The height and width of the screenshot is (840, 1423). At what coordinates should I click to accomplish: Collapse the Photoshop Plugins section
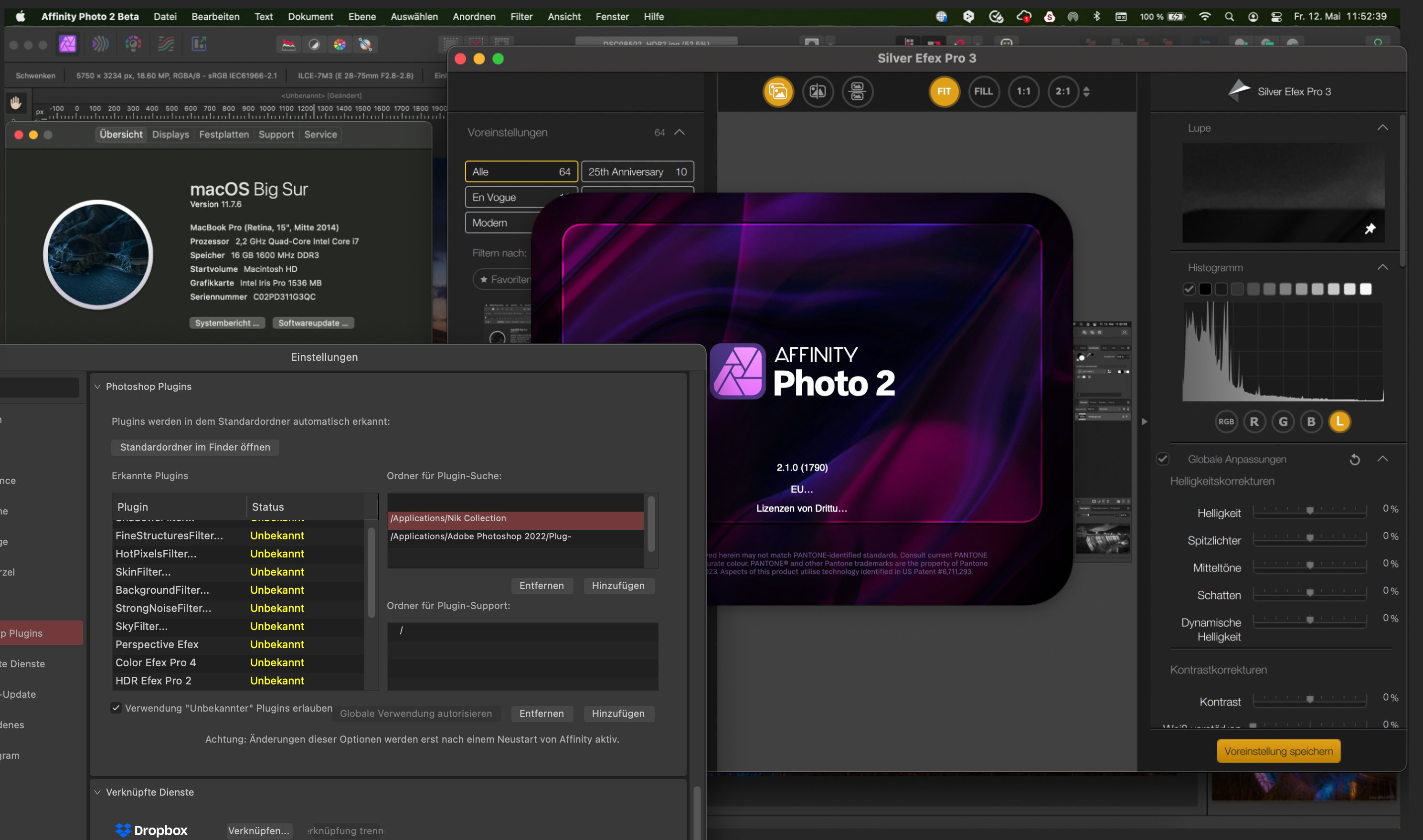97,387
